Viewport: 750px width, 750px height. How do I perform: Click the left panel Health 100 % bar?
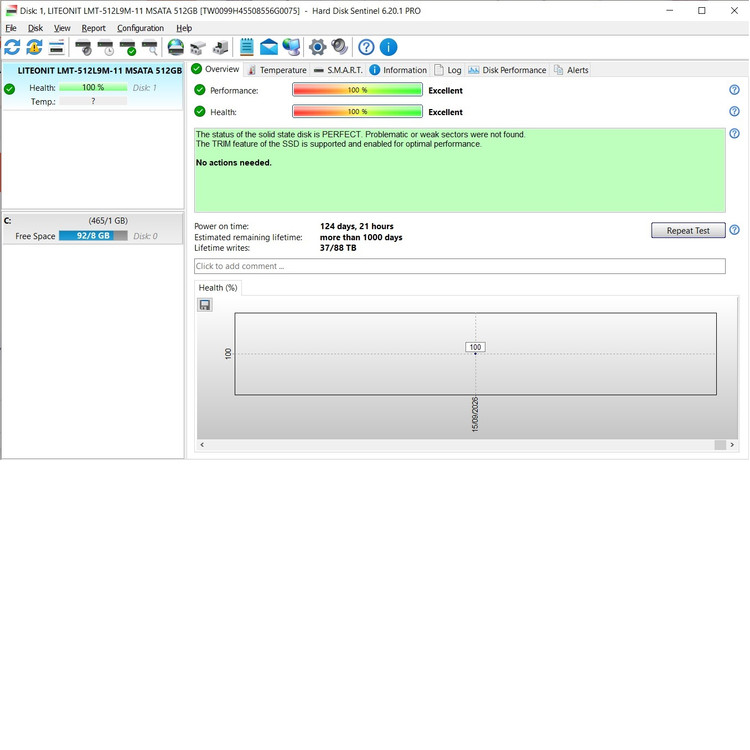pos(93,88)
